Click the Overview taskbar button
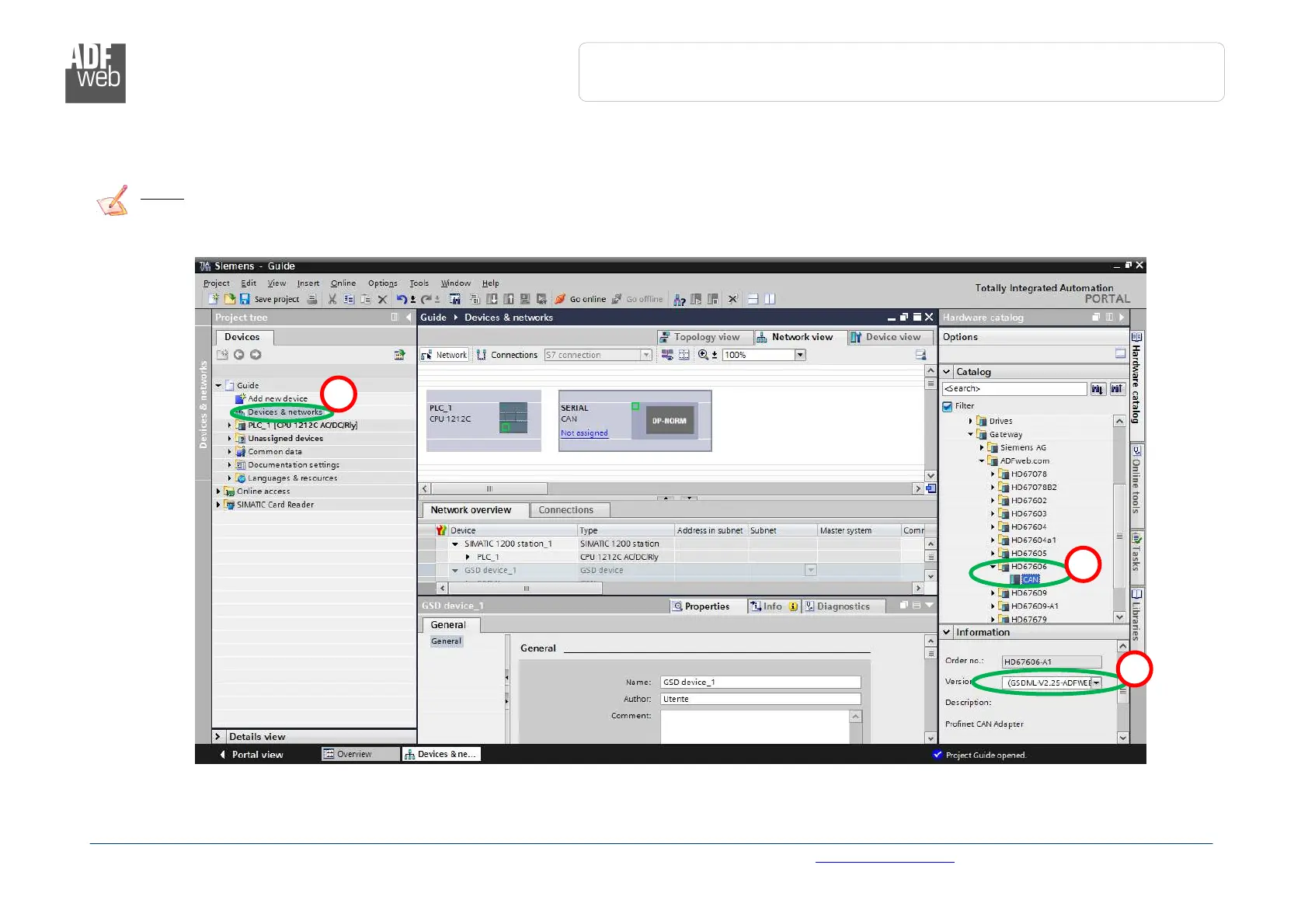Image resolution: width=1308 pixels, height=924 pixels. click(360, 754)
